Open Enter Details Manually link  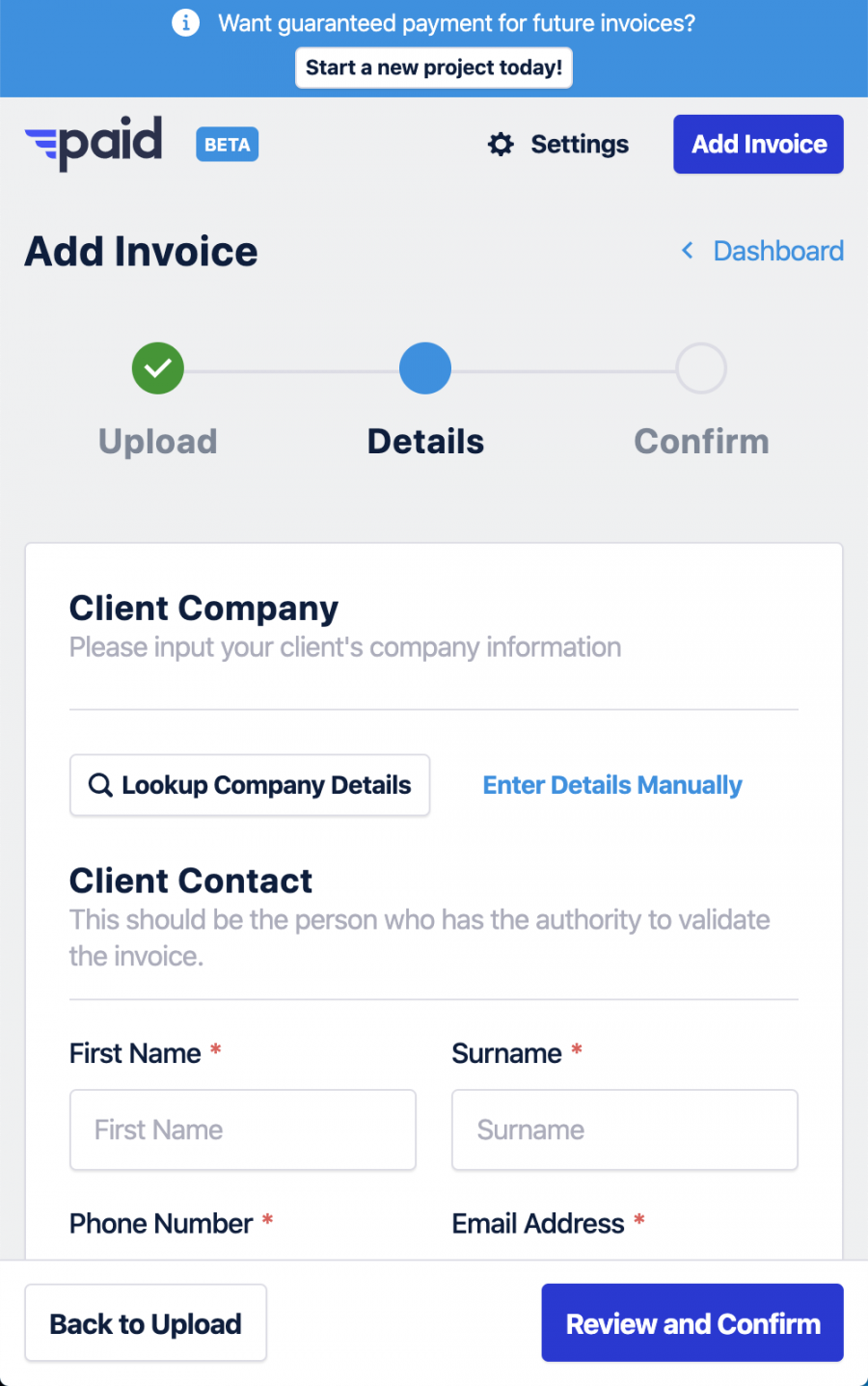click(x=612, y=785)
